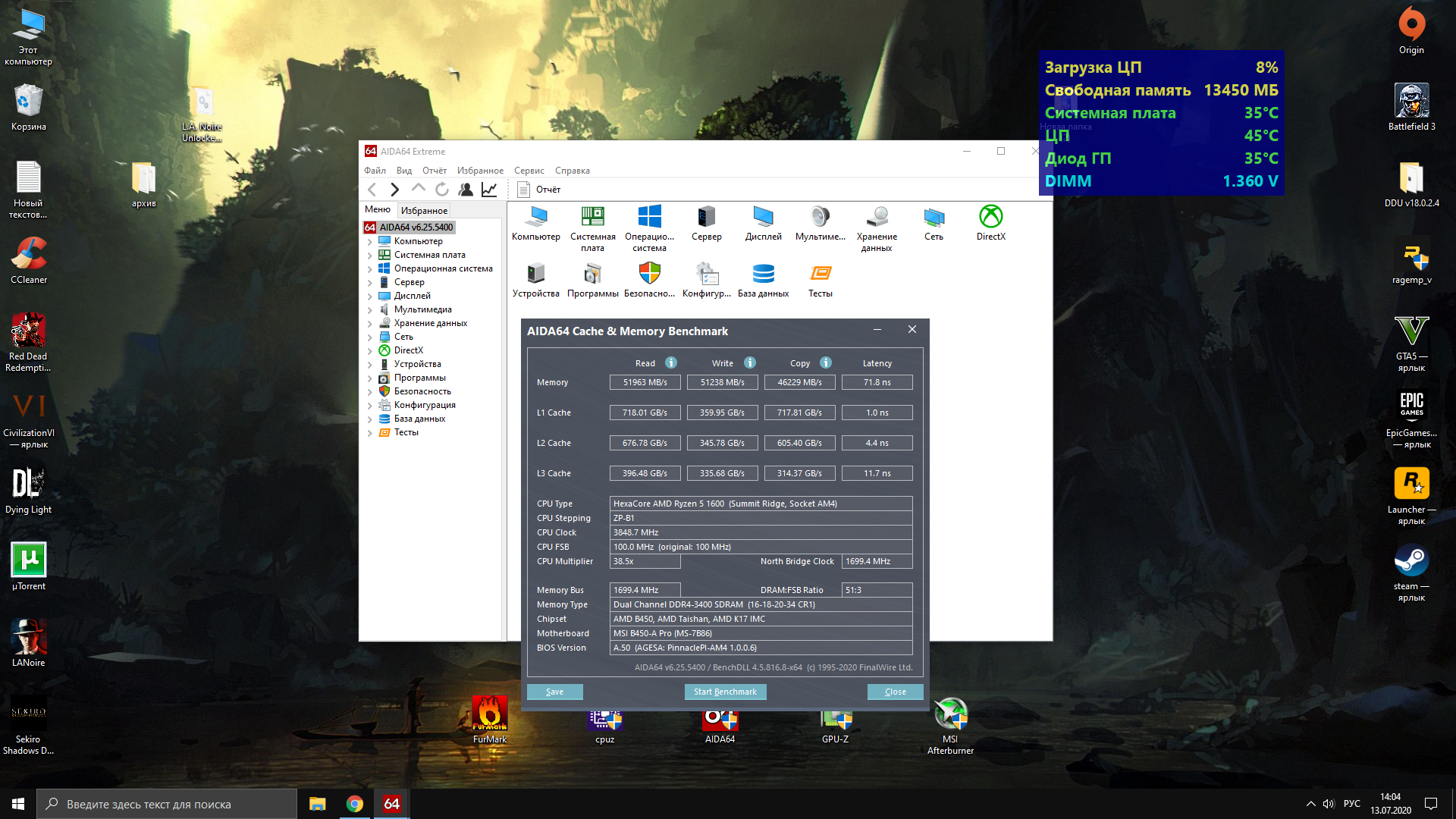Select Безопасность in the sidebar tree
The width and height of the screenshot is (1456, 819).
pos(422,391)
